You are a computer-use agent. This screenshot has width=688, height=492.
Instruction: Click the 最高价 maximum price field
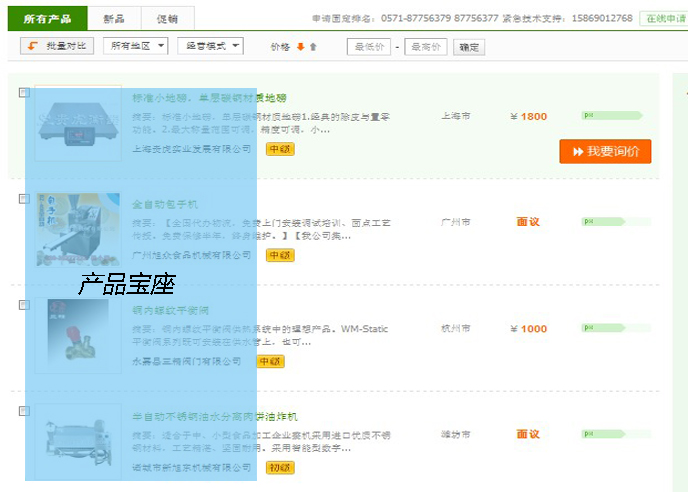pyautogui.click(x=425, y=47)
